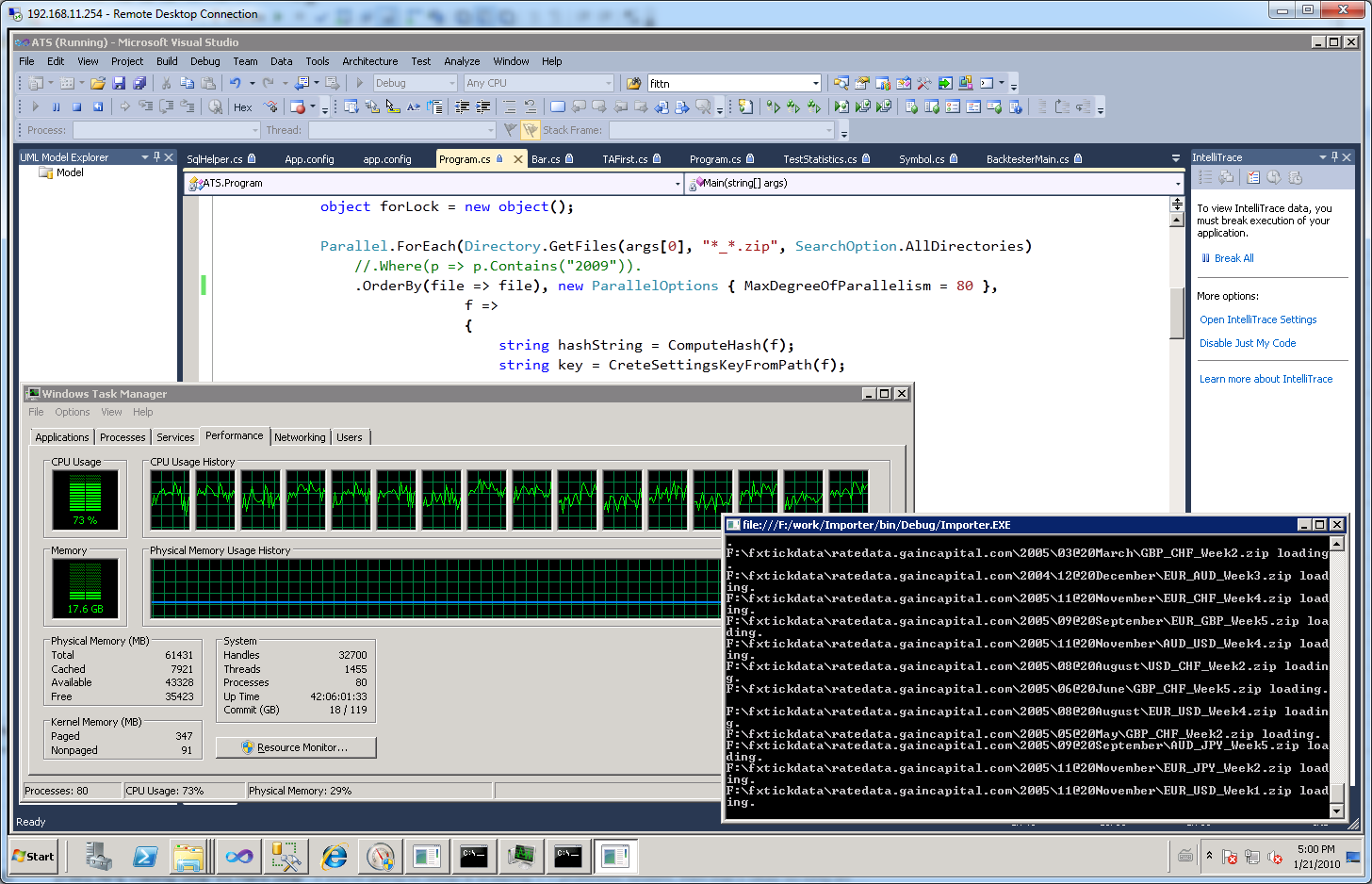The height and width of the screenshot is (884, 1372).
Task: Decrease line indent using the toolbar icon
Action: tap(462, 106)
